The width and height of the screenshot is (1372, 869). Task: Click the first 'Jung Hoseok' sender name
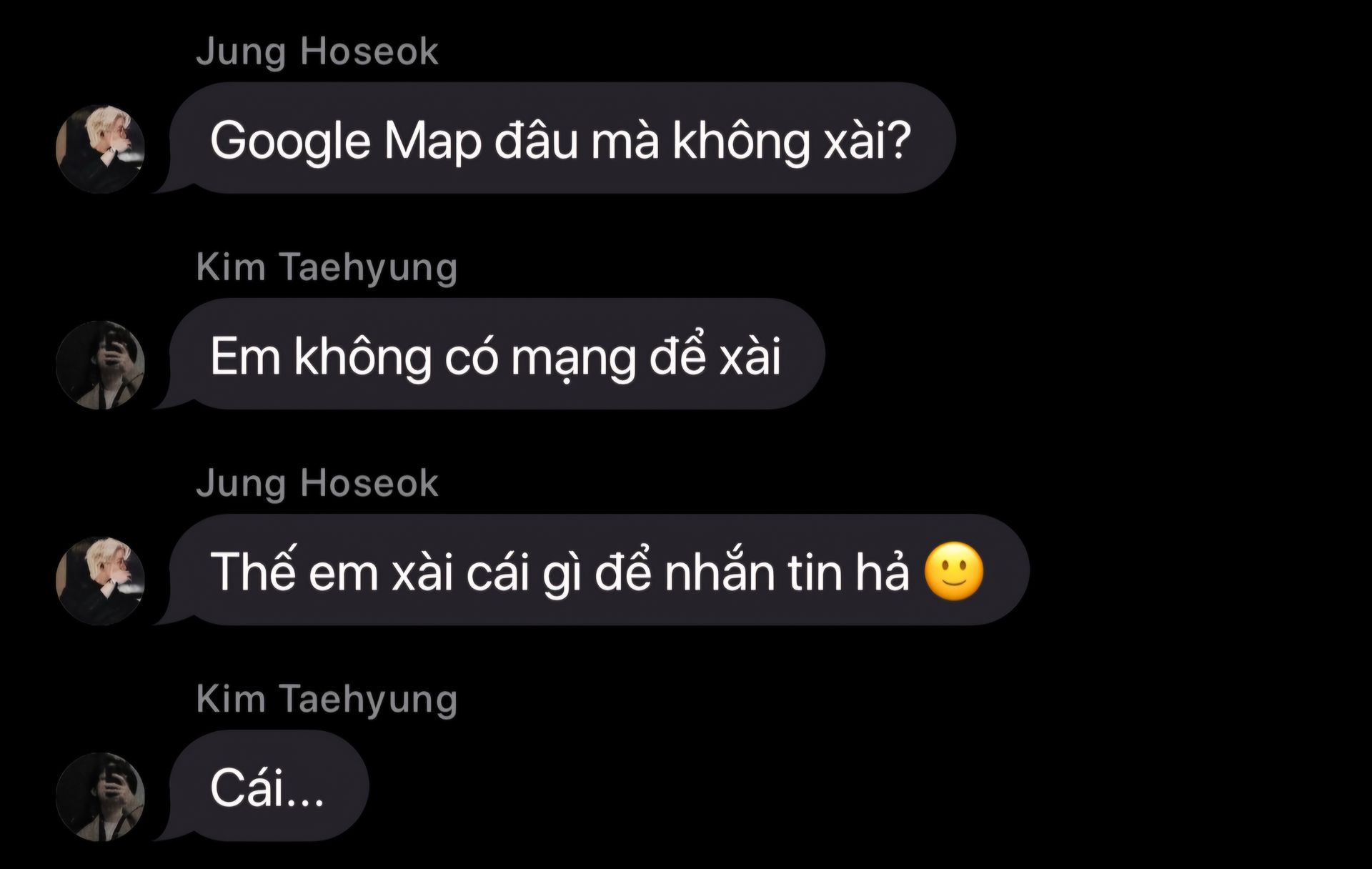tap(317, 52)
